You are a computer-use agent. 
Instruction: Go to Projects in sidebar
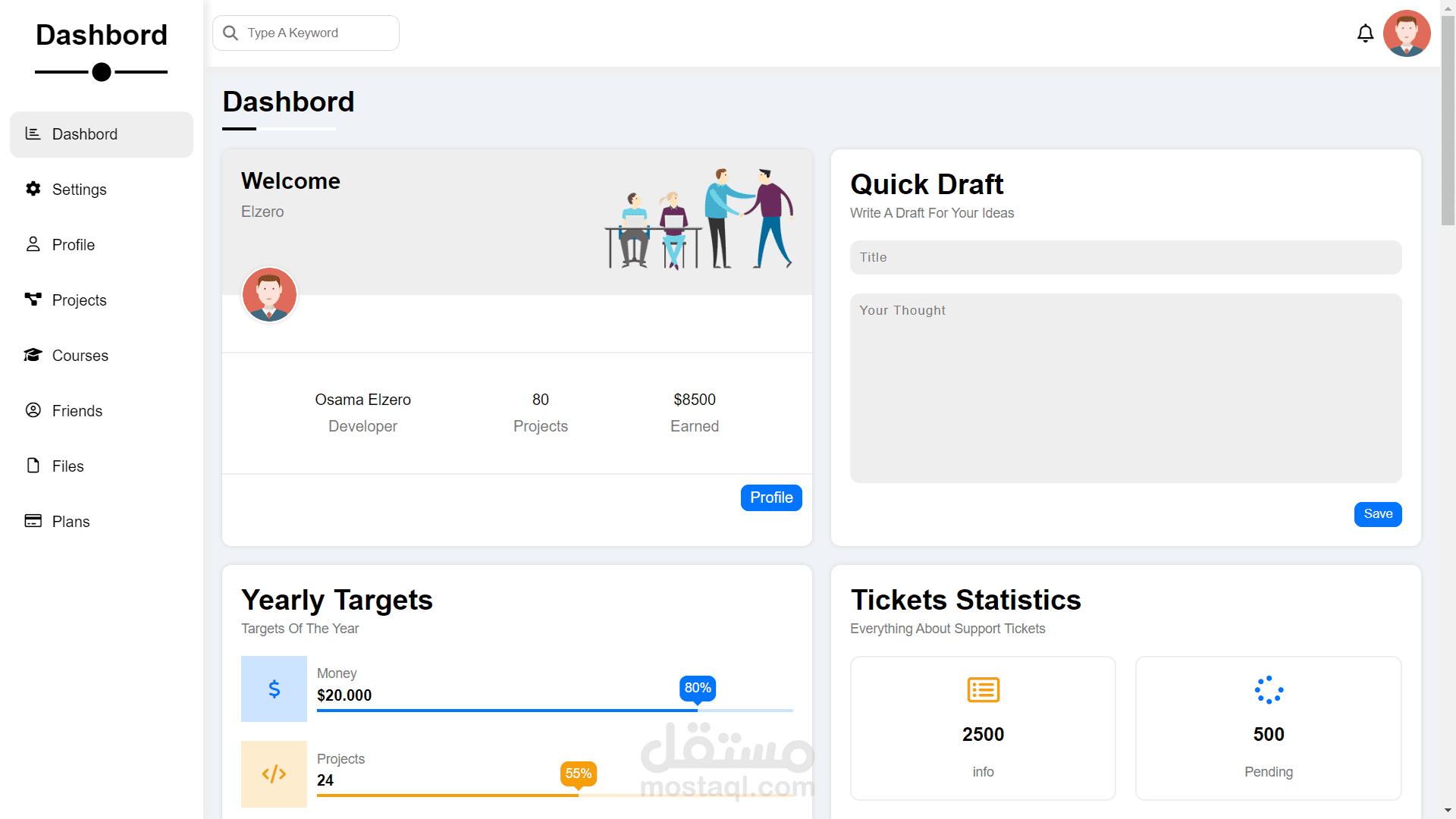pyautogui.click(x=79, y=300)
